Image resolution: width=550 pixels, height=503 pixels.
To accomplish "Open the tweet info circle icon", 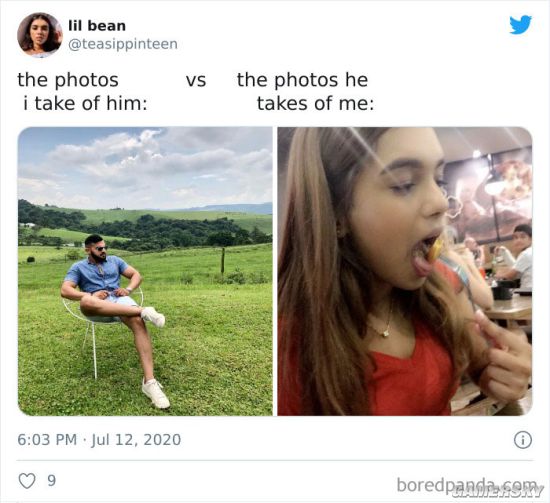I will pos(523,440).
